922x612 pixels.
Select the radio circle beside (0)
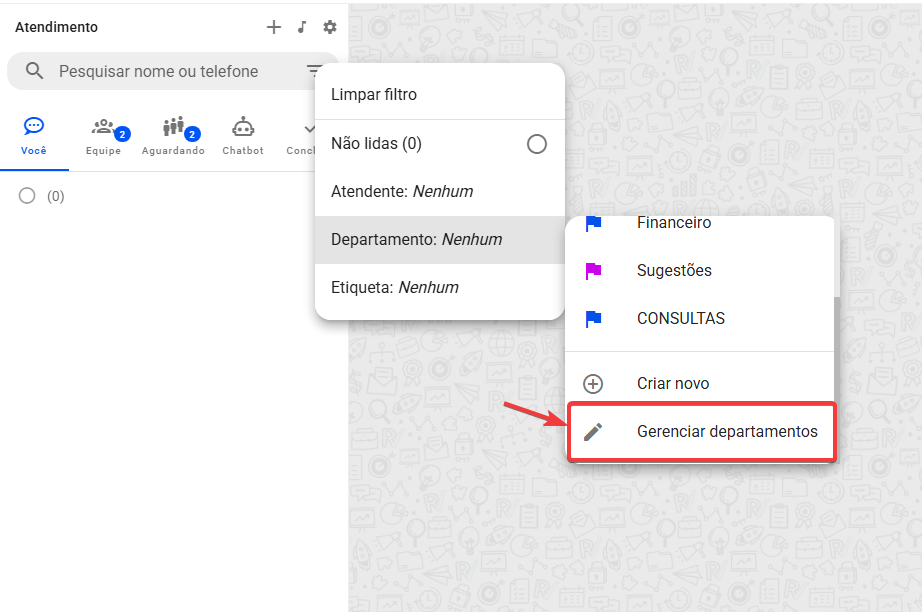coord(27,196)
